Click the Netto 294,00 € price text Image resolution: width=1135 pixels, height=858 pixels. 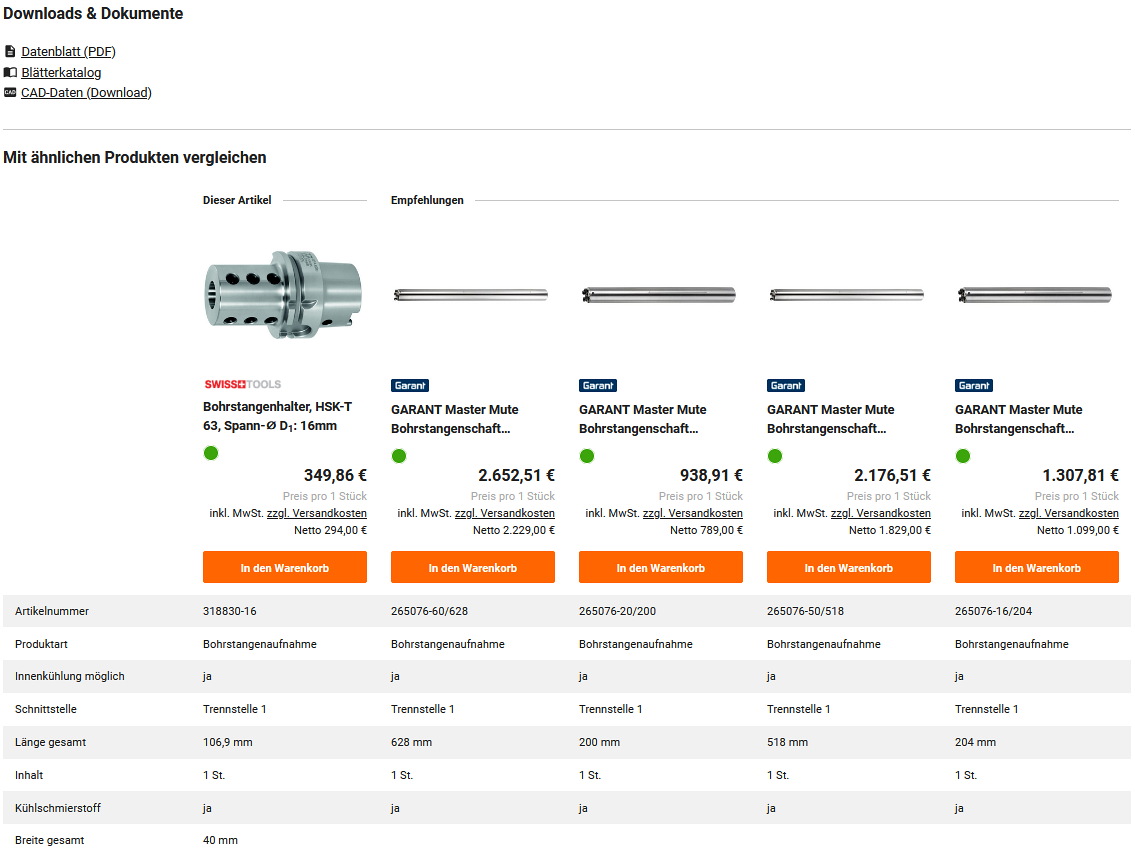click(330, 531)
